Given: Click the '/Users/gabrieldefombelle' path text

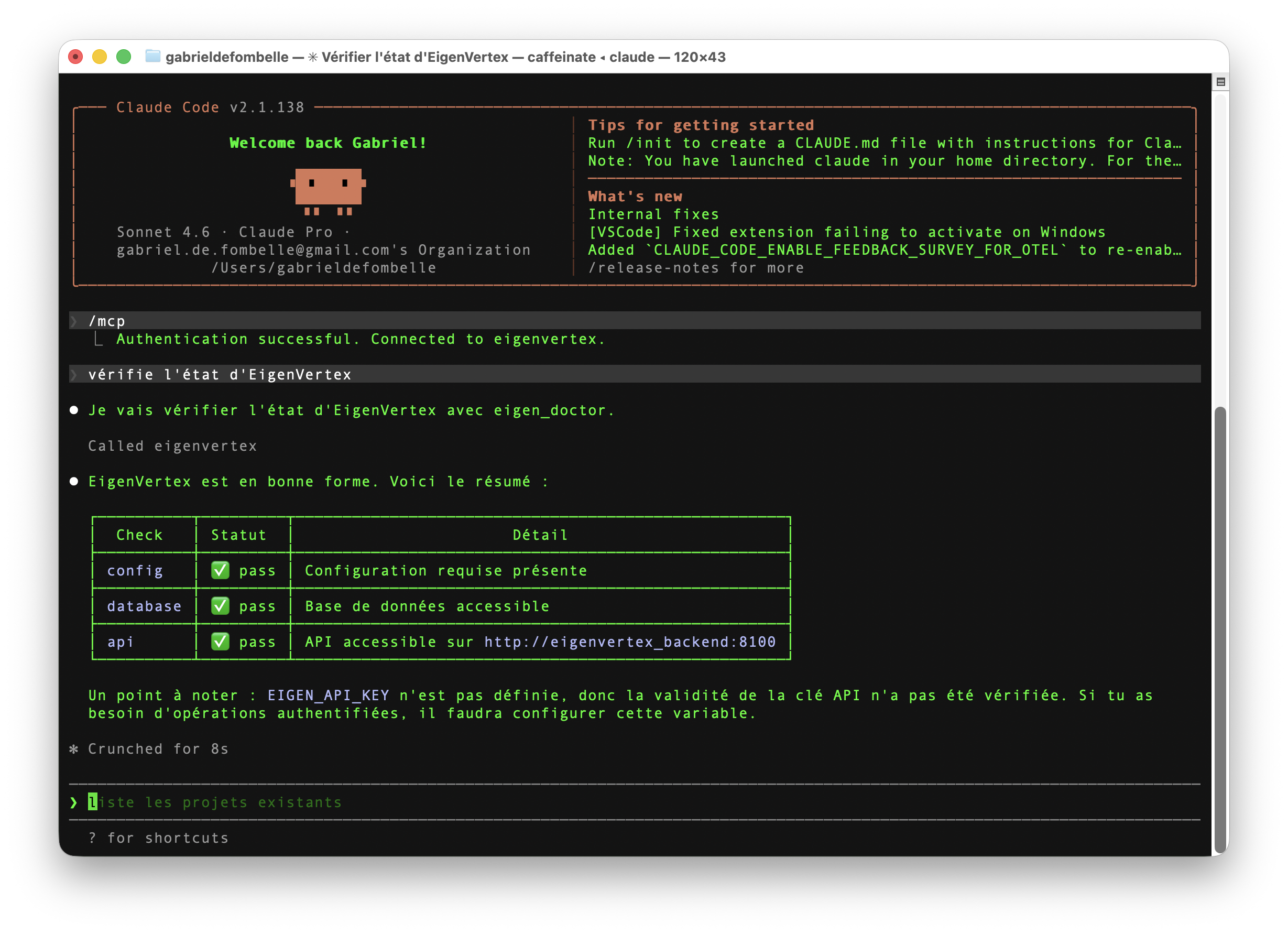Looking at the screenshot, I should click(x=324, y=268).
